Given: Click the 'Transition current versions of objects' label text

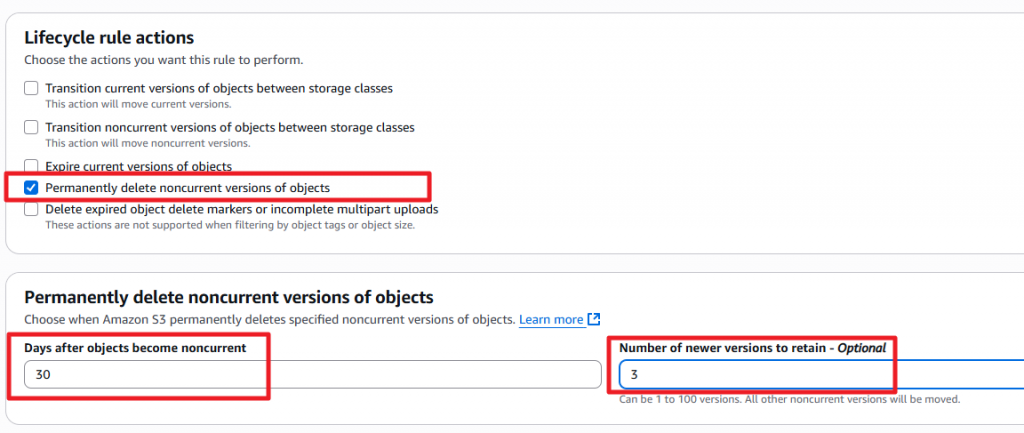Looking at the screenshot, I should 219,88.
